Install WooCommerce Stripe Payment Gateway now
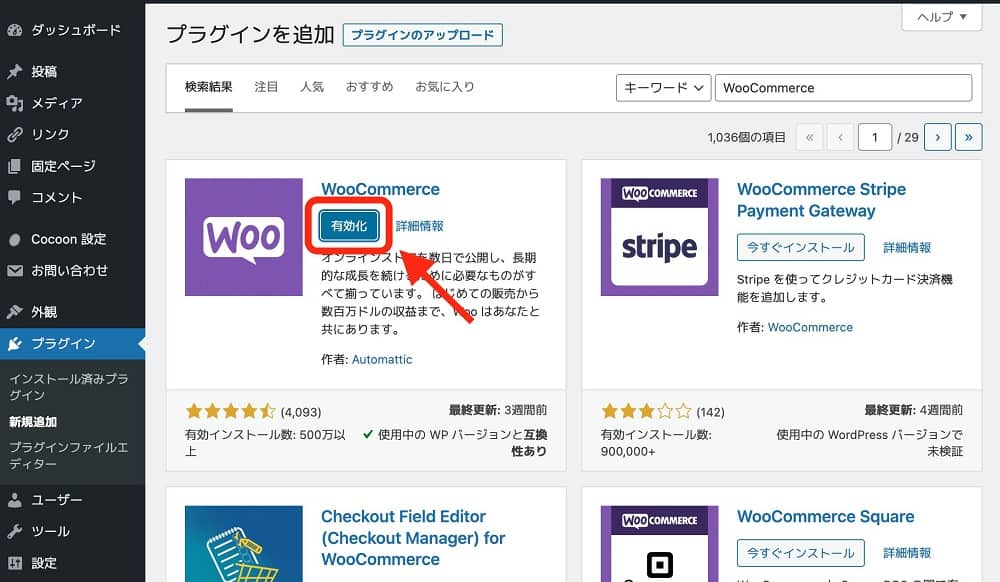Image resolution: width=1000 pixels, height=582 pixels. (x=800, y=247)
